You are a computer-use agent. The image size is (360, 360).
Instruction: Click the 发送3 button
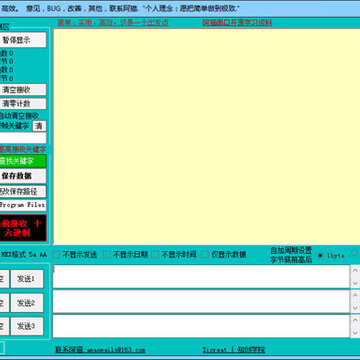[x=27, y=326]
